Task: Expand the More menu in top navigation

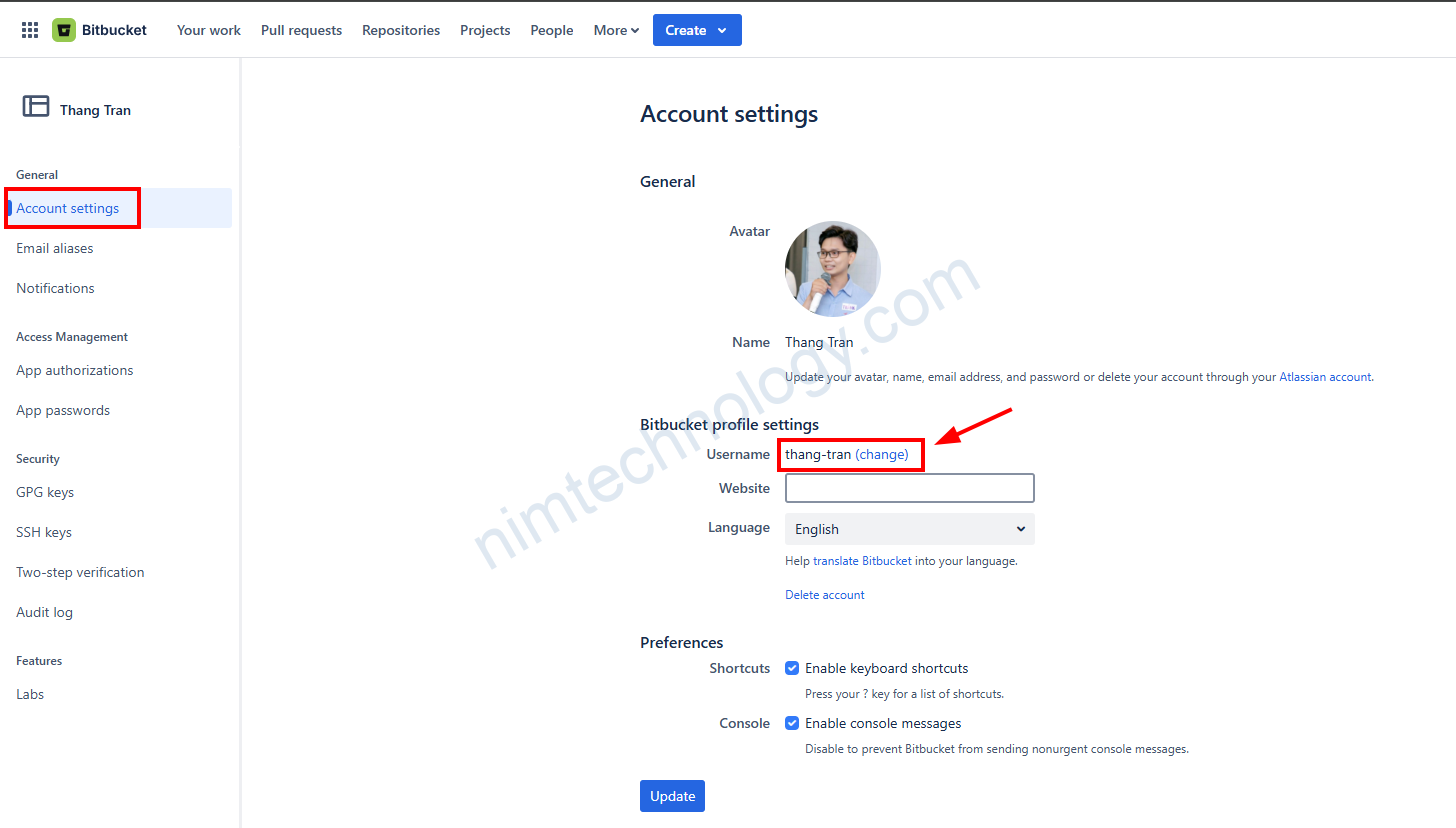Action: [616, 30]
